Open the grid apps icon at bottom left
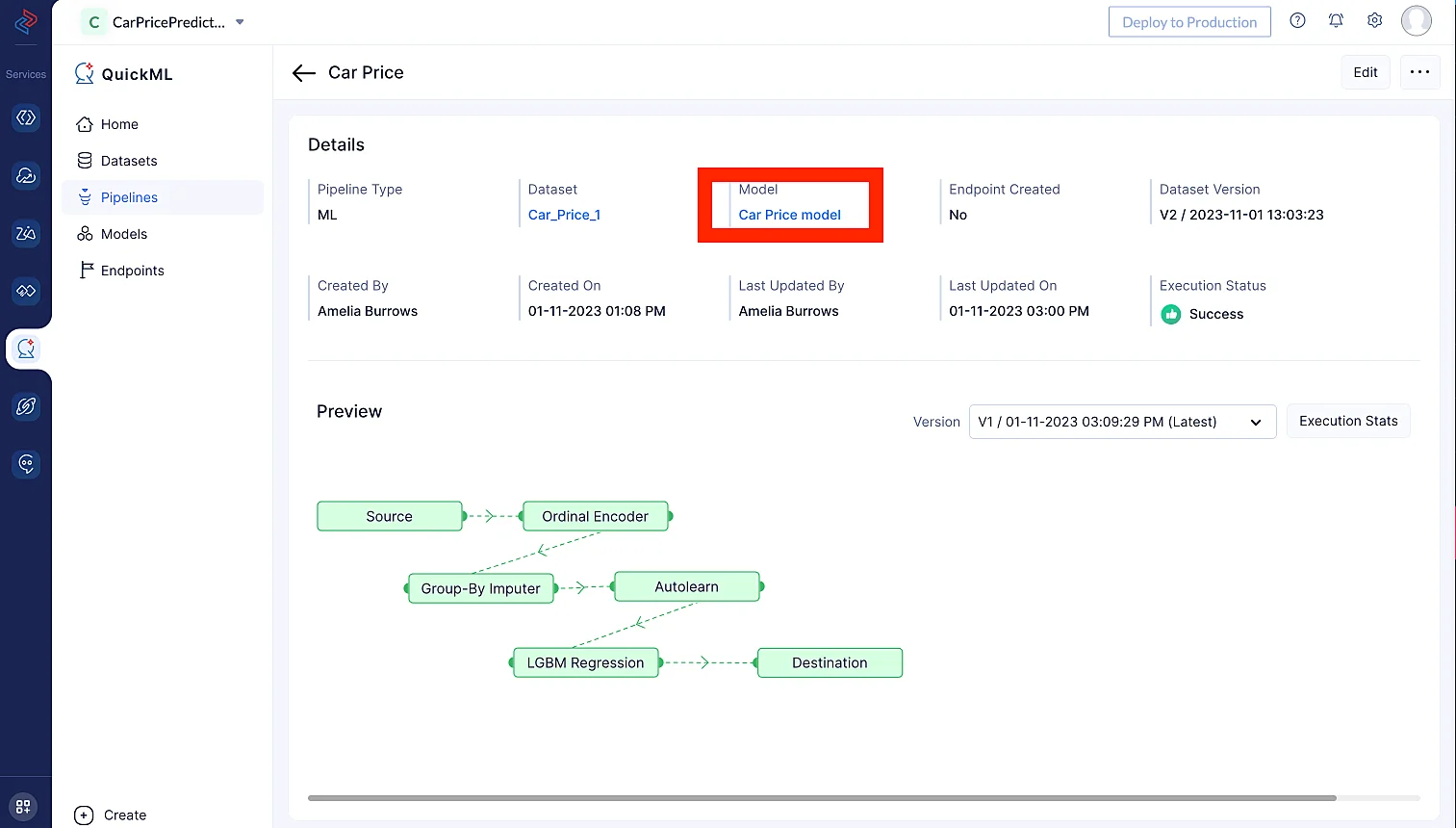Viewport: 1456px width, 828px height. 23,807
